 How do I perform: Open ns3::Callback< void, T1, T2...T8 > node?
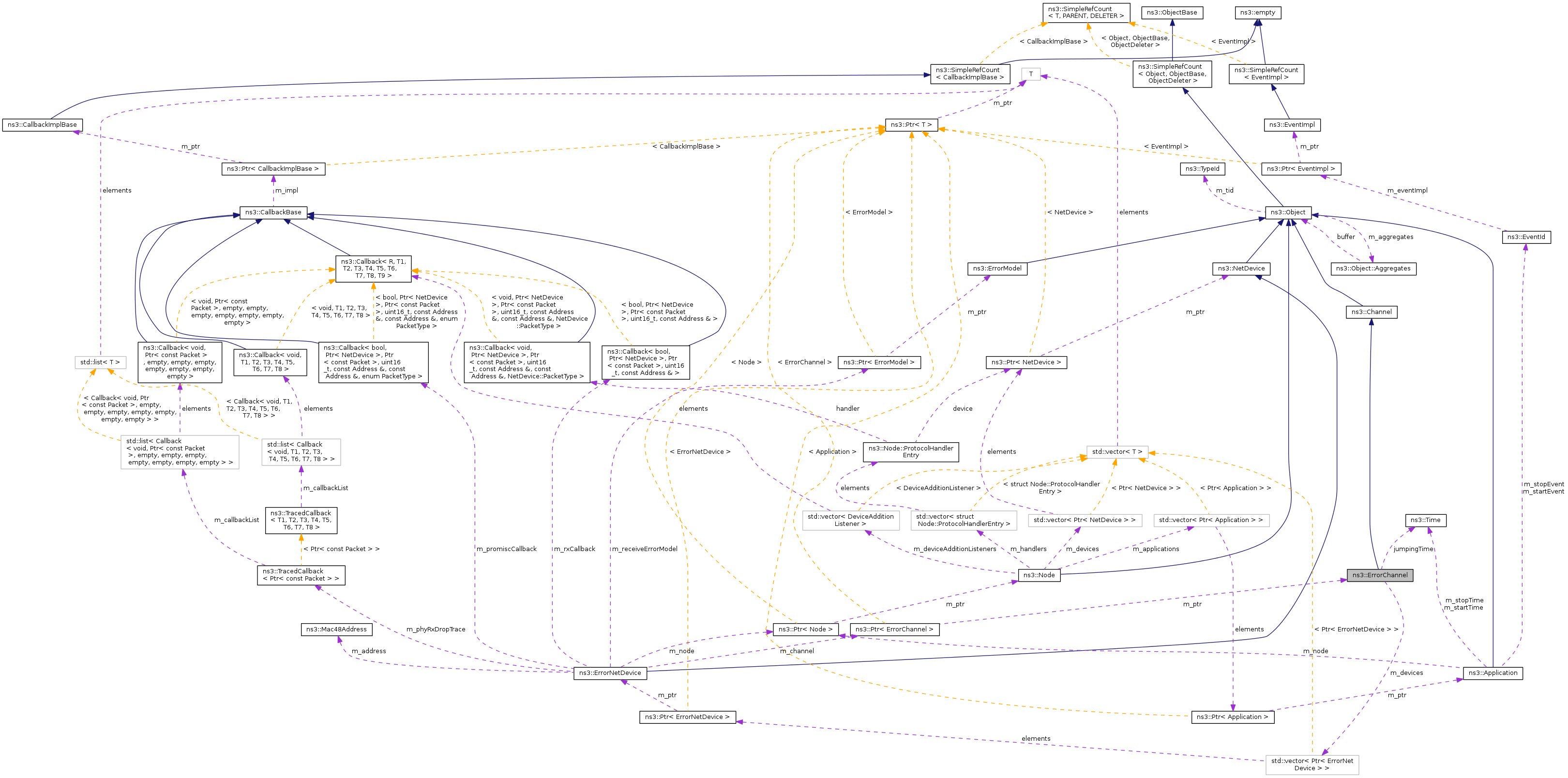(x=270, y=362)
